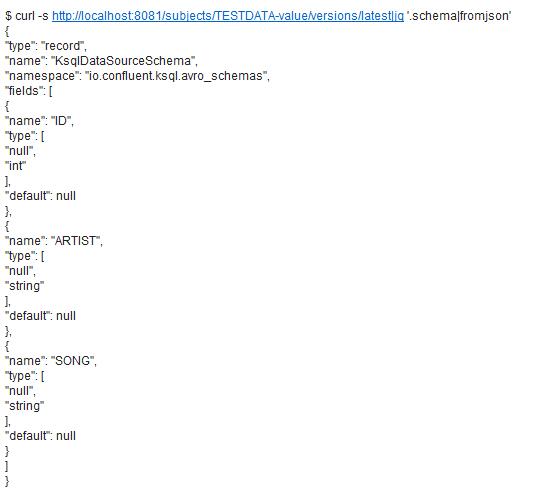Click the "int" type value
Screen dimensions: 553x493
pyautogui.click(x=16, y=166)
